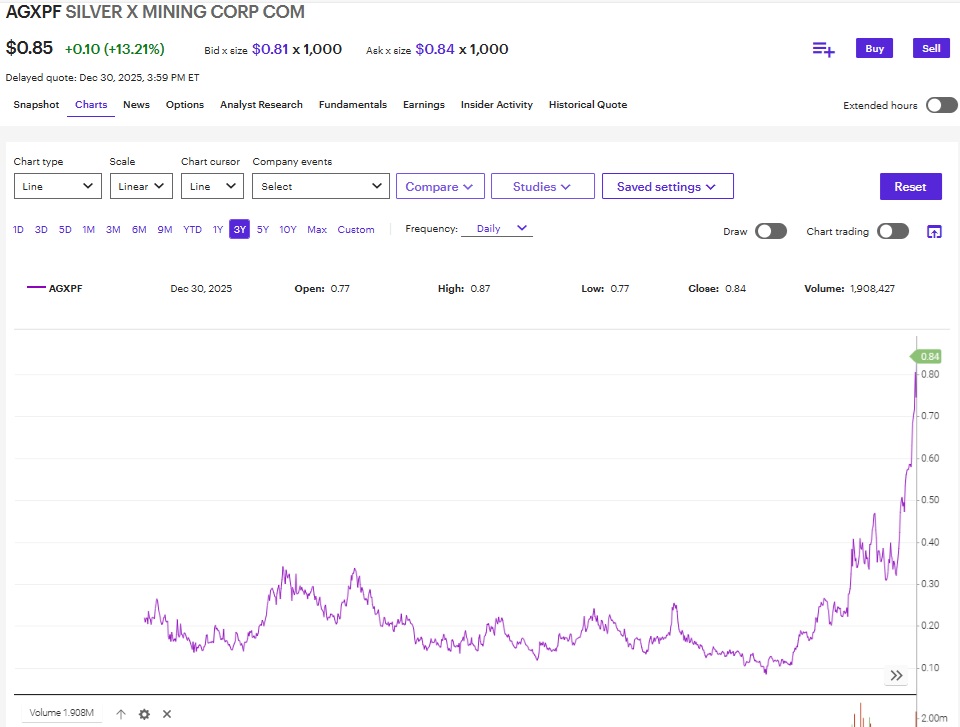The image size is (960, 727).
Task: Select the active 3Y range
Action: 239,229
